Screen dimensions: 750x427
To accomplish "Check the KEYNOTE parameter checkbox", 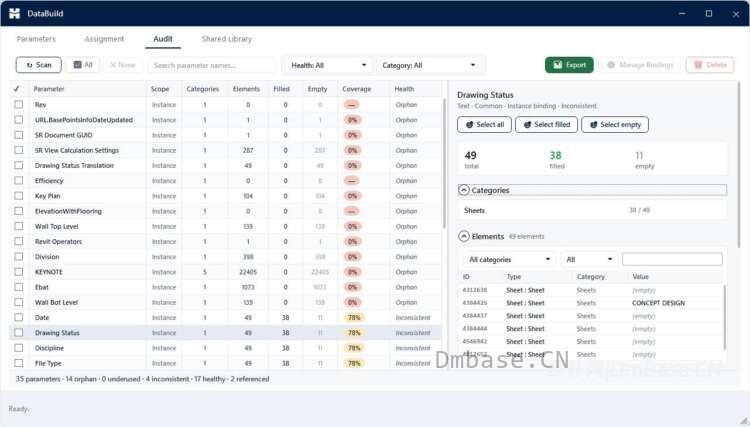I will tap(19, 272).
